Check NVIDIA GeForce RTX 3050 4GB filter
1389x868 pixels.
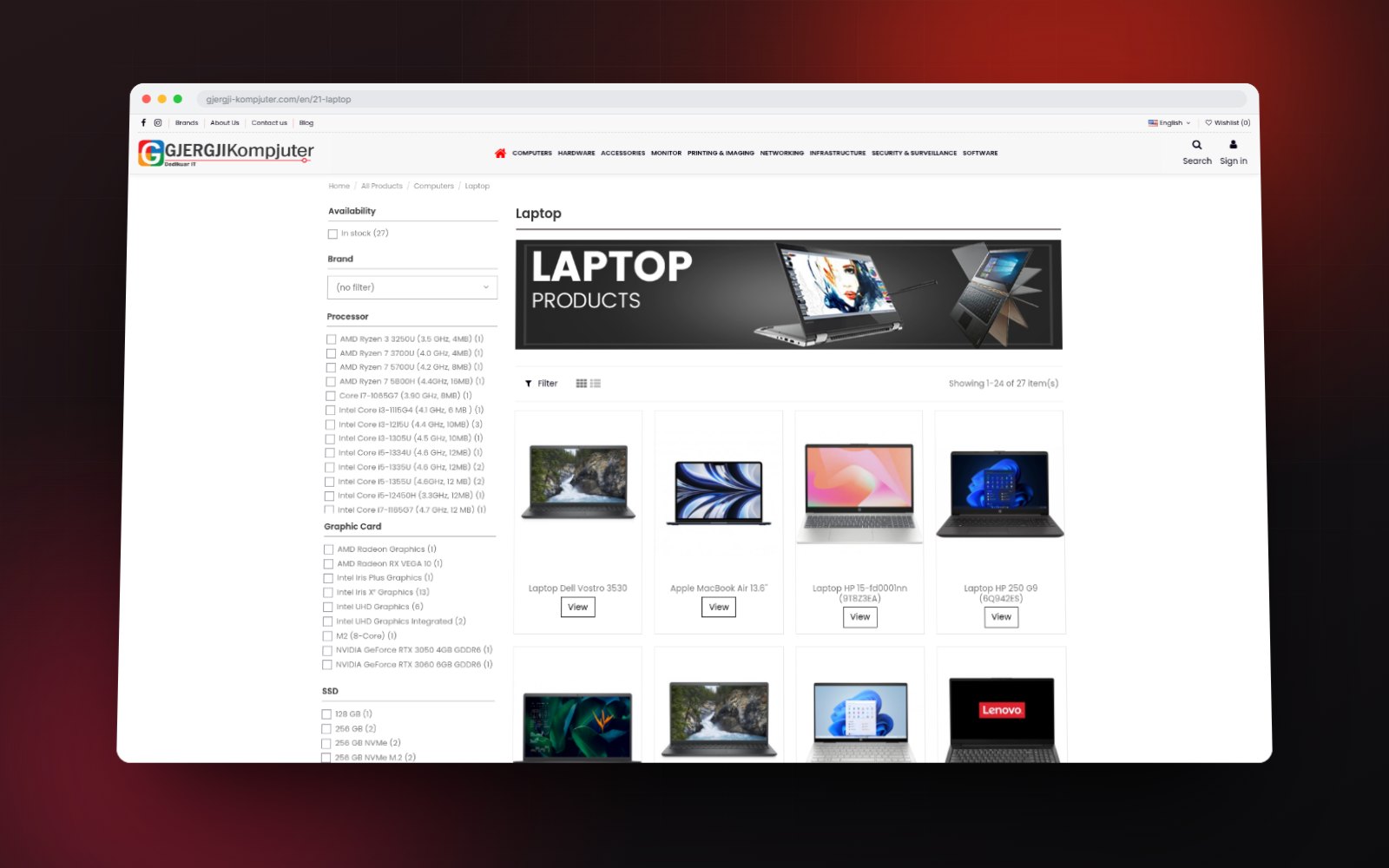click(x=327, y=650)
